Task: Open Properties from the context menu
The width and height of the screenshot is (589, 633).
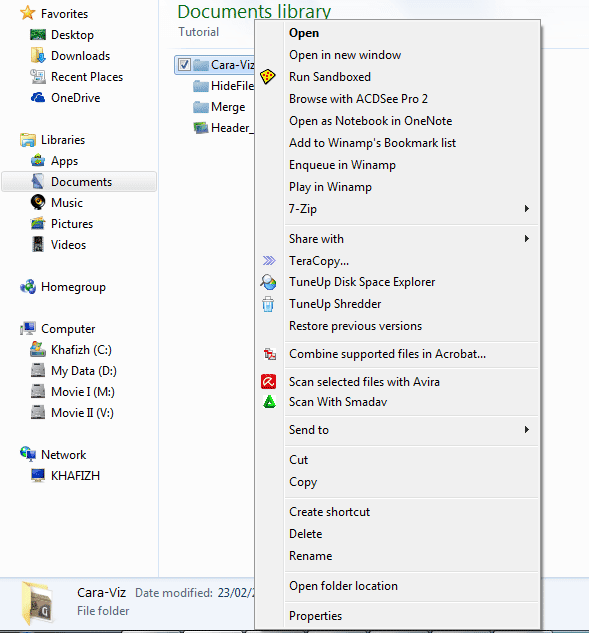Action: 315,616
